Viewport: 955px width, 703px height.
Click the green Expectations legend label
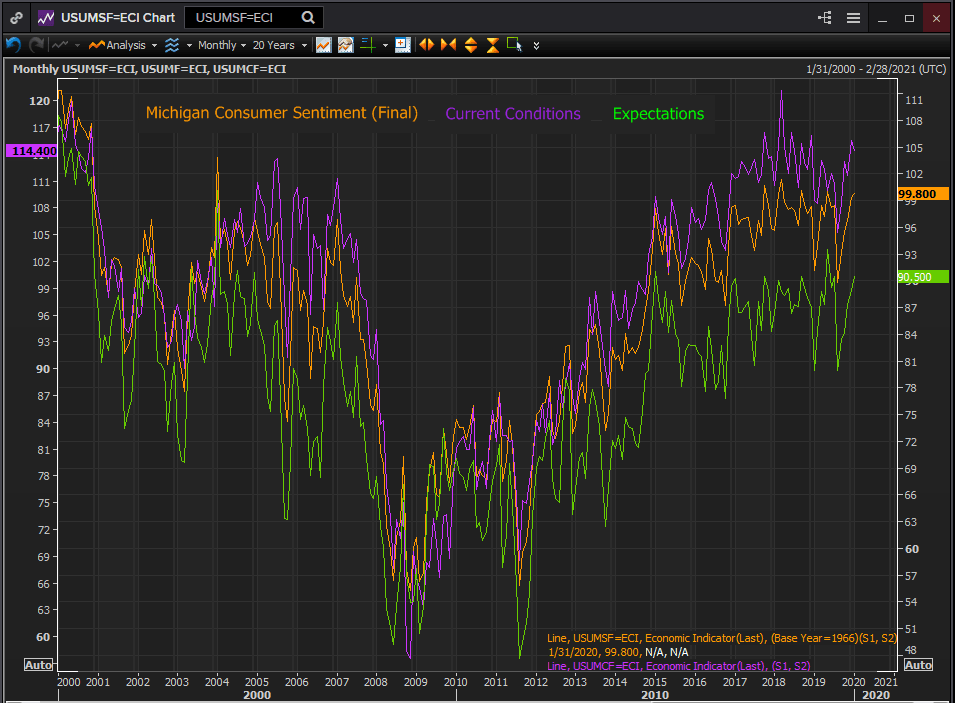[x=658, y=114]
